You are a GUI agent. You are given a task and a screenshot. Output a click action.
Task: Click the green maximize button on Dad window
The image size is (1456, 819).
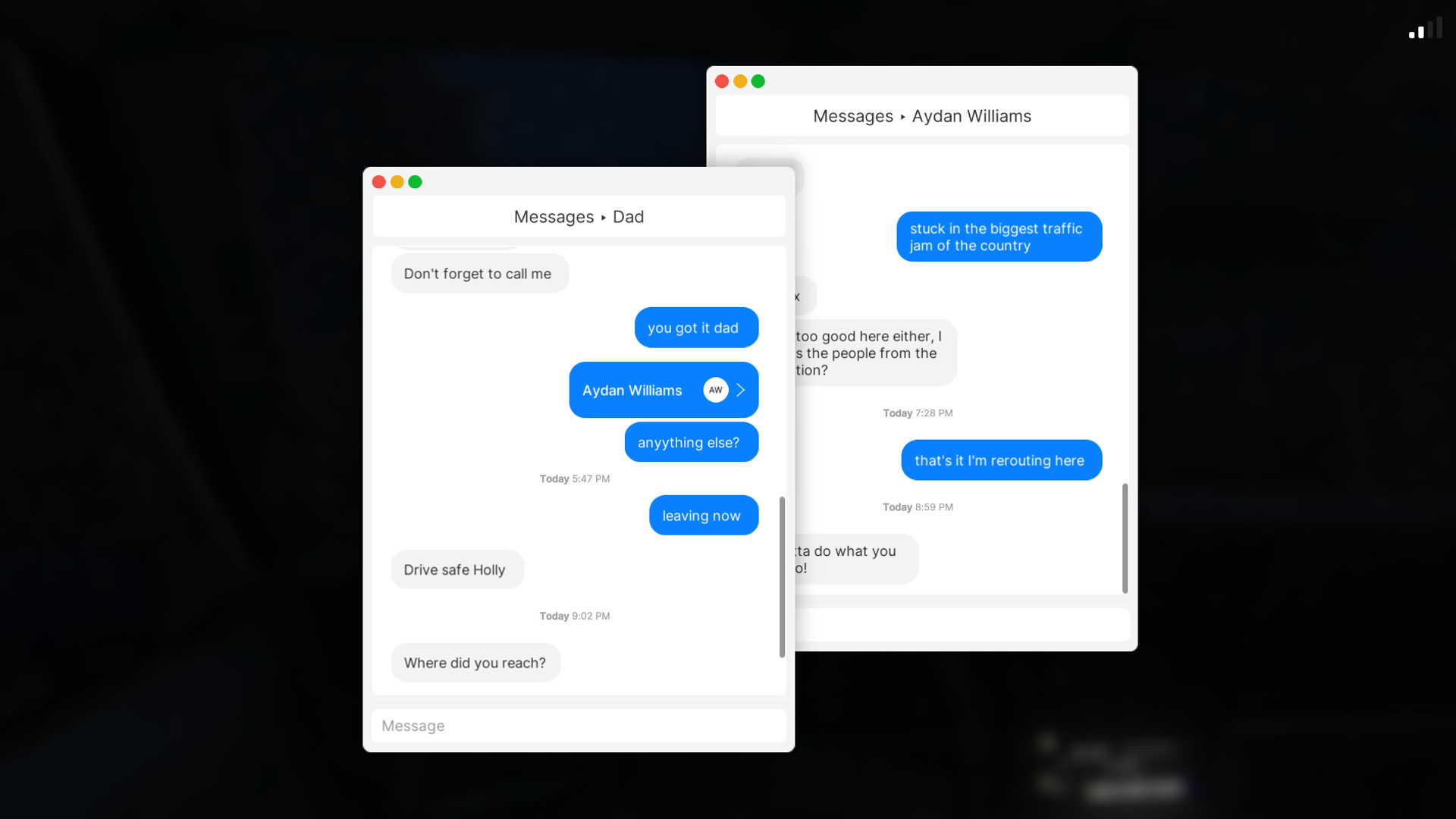pyautogui.click(x=415, y=181)
